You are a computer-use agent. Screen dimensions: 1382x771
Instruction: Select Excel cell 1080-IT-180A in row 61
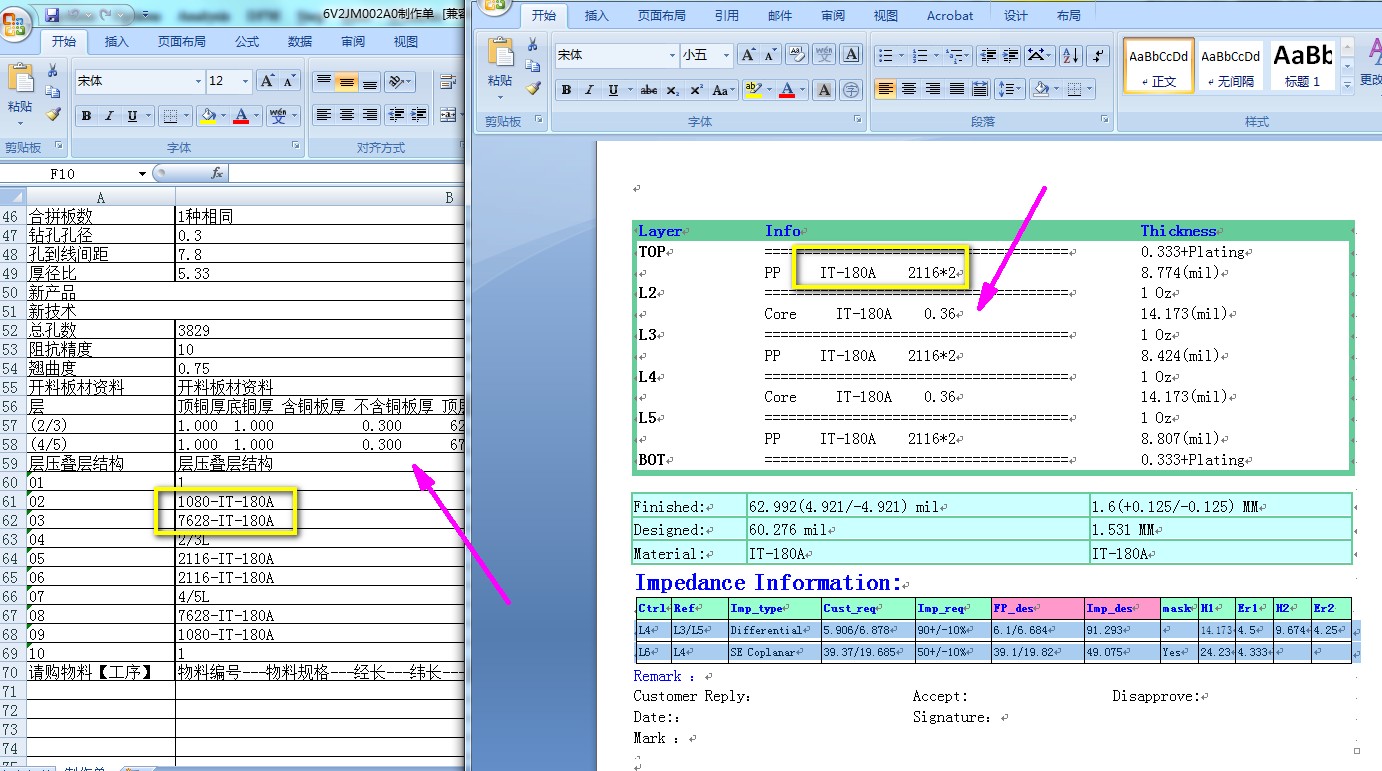pos(319,501)
